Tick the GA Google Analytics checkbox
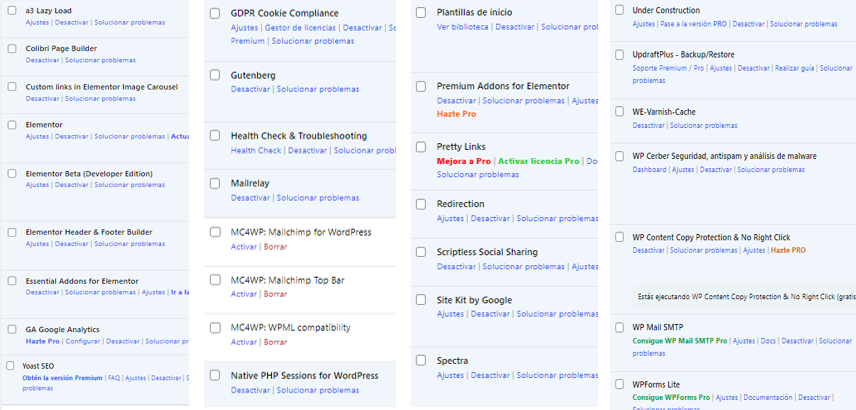 point(12,329)
